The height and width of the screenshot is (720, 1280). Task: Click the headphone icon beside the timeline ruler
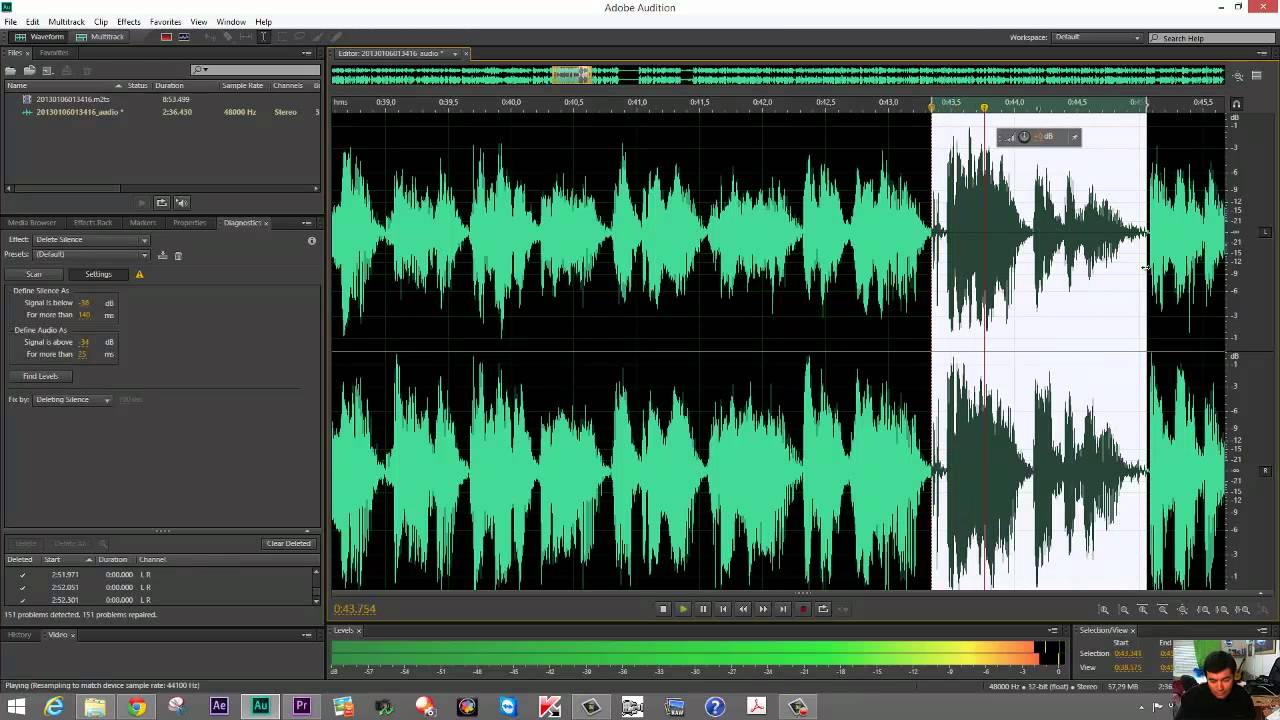pyautogui.click(x=1236, y=103)
